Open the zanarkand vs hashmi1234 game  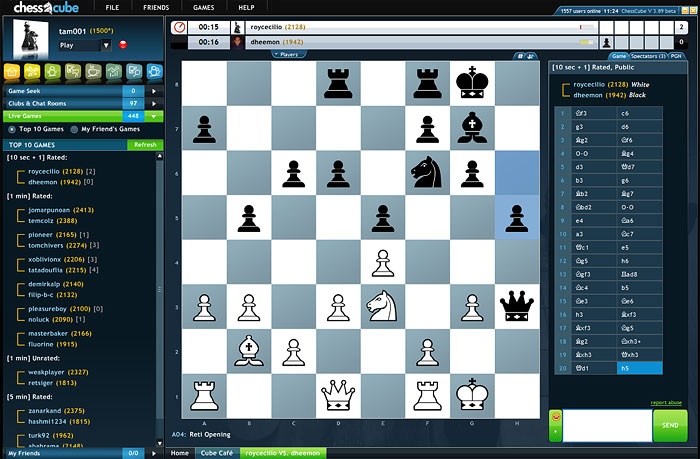(x=53, y=416)
